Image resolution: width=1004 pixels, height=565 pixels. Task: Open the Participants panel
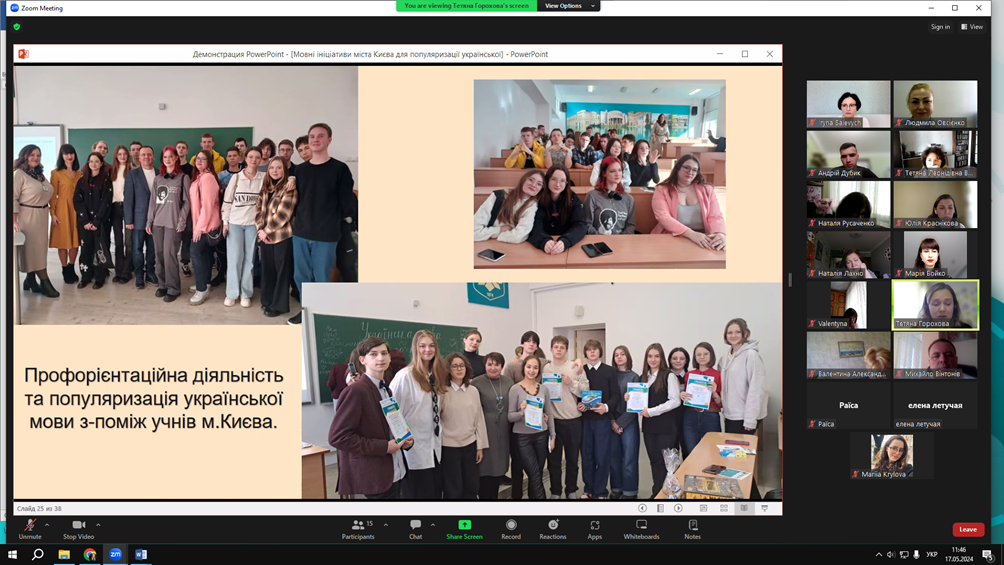(x=358, y=528)
